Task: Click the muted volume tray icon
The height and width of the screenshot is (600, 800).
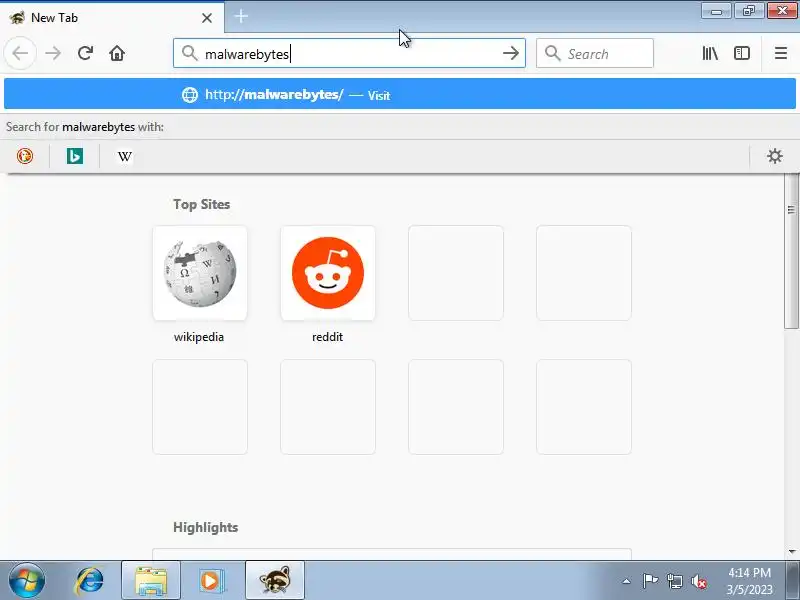Action: [x=698, y=581]
